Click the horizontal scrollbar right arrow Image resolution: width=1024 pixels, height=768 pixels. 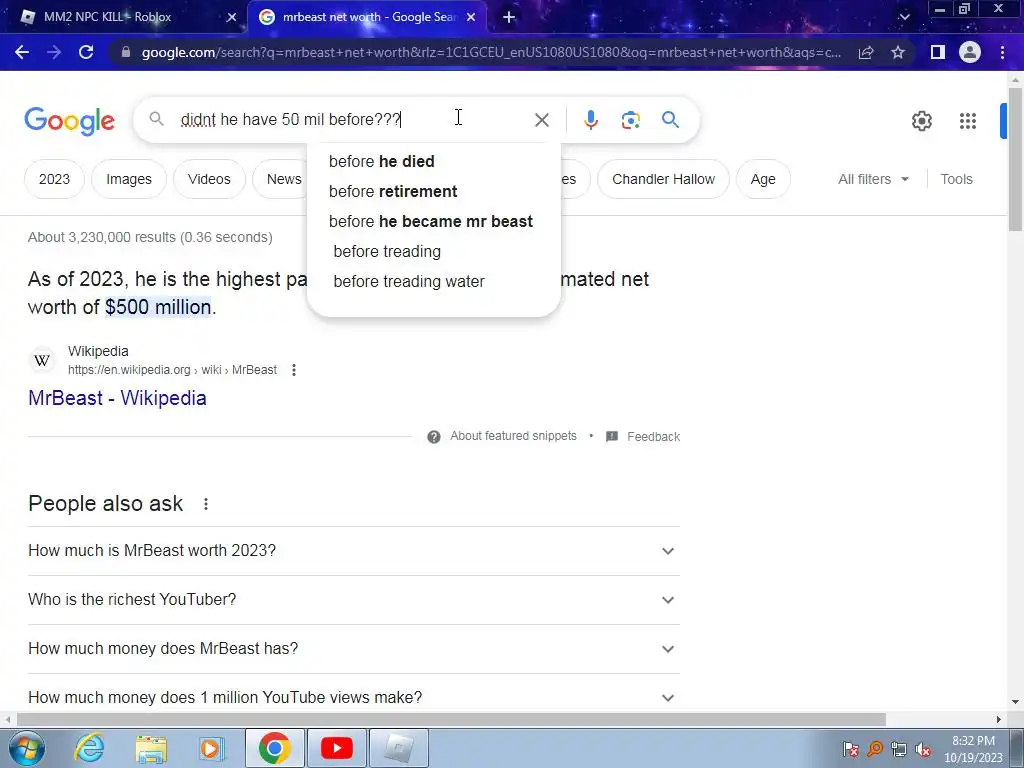pos(999,720)
